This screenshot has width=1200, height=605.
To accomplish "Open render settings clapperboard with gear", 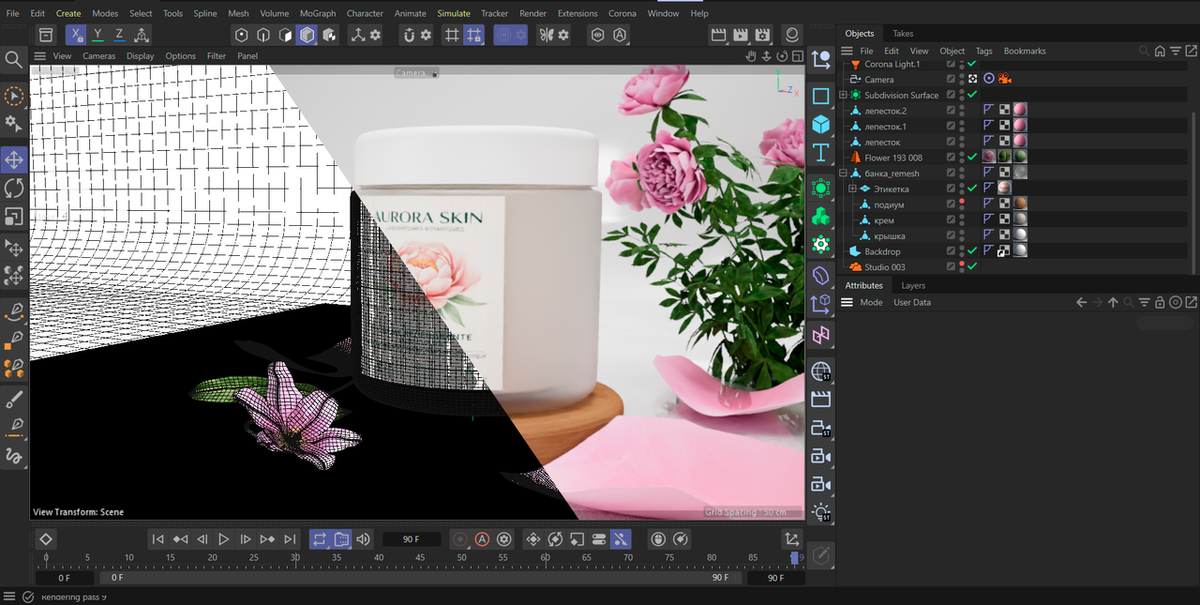I will 763,35.
